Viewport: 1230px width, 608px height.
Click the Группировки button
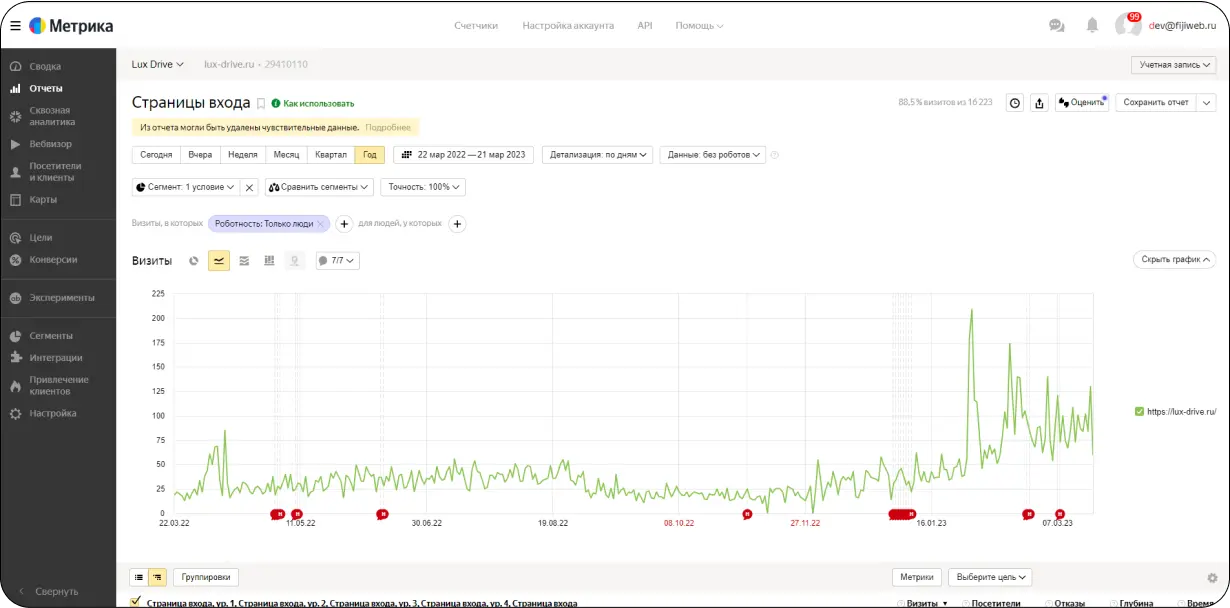(206, 577)
